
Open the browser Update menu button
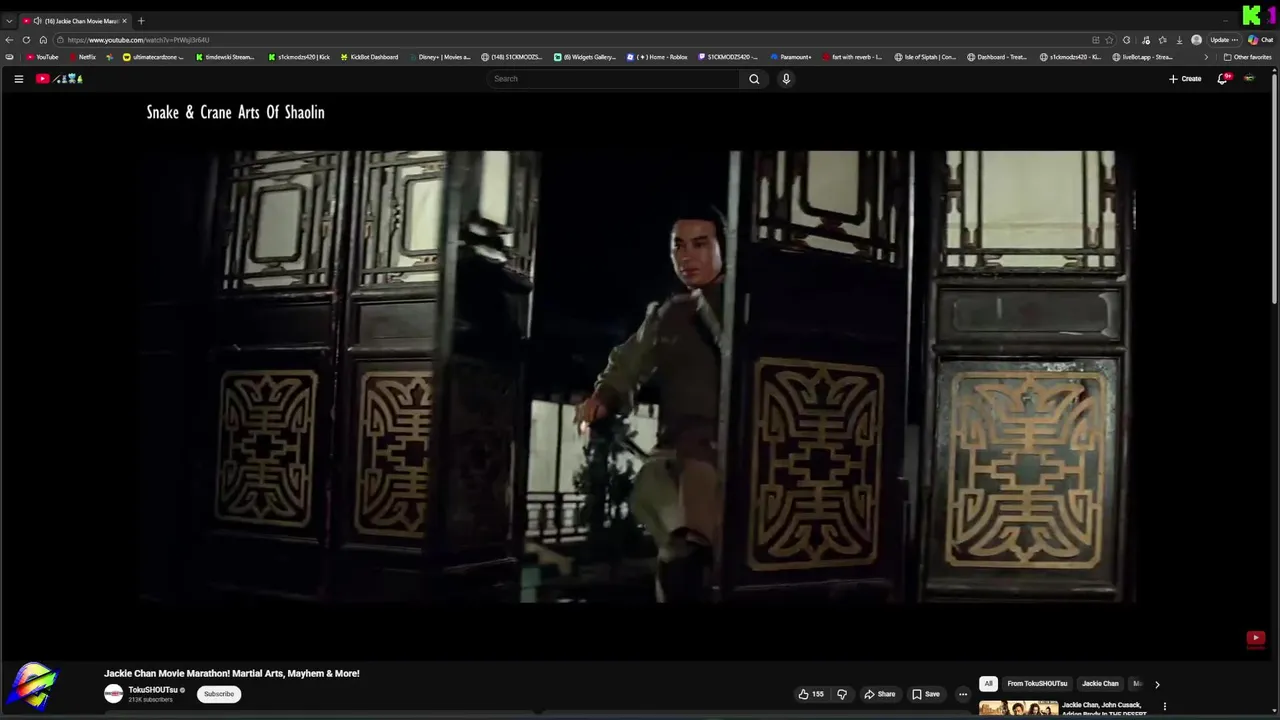[1224, 40]
